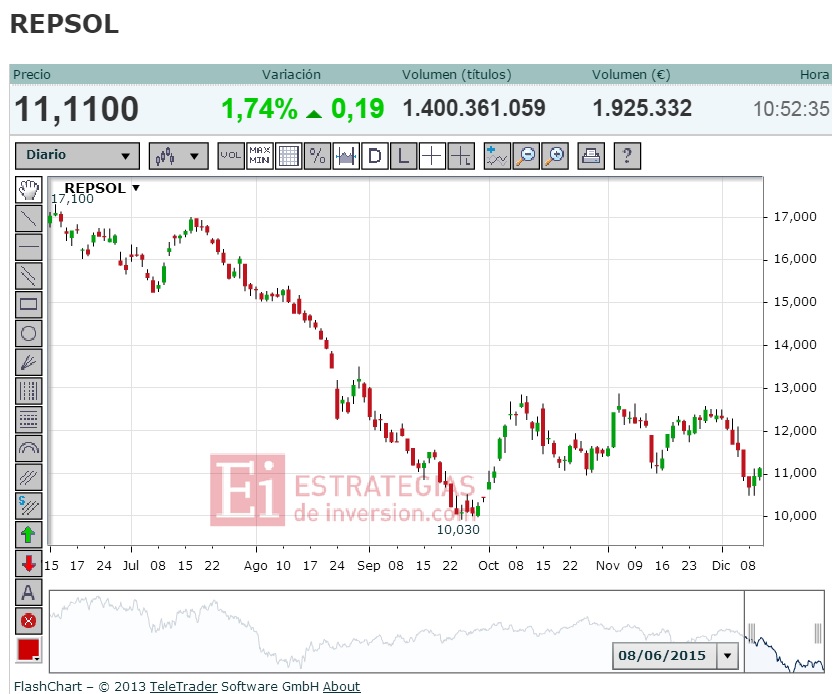Click the red delete drawings button

28,621
